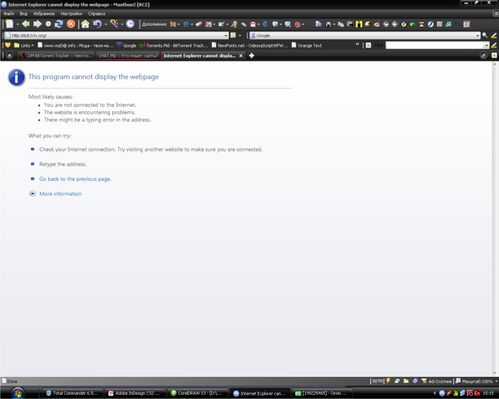Click the vertical page scrollbar
The image size is (499, 399).
495,218
